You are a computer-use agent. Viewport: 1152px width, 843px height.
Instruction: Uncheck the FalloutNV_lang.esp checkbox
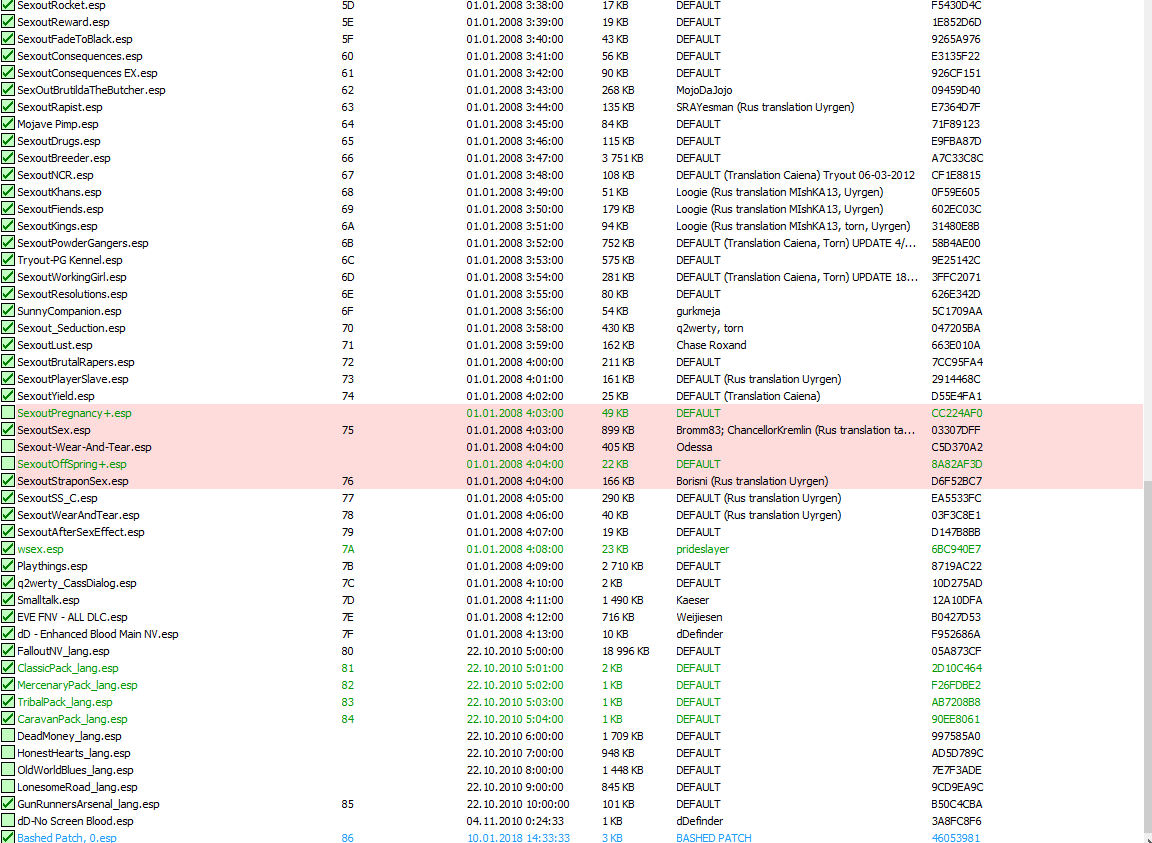pos(8,651)
